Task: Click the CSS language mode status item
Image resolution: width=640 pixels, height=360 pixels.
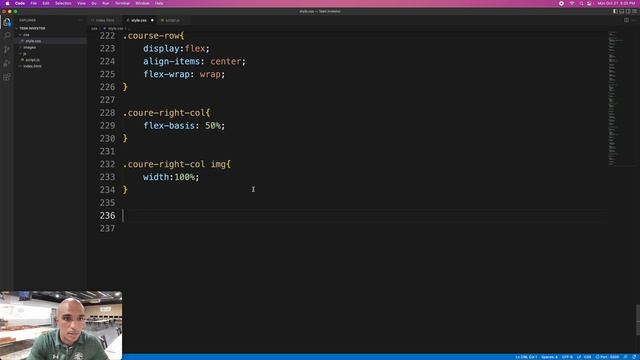Action: 588,357
